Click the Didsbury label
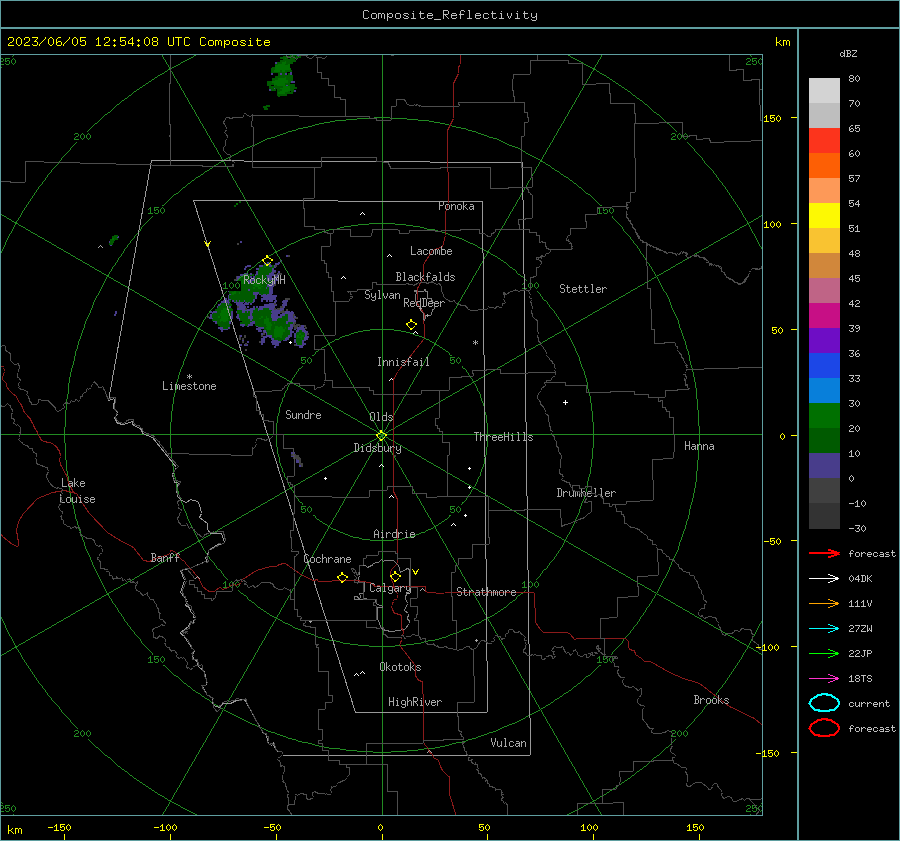The height and width of the screenshot is (841, 900). pos(377,448)
